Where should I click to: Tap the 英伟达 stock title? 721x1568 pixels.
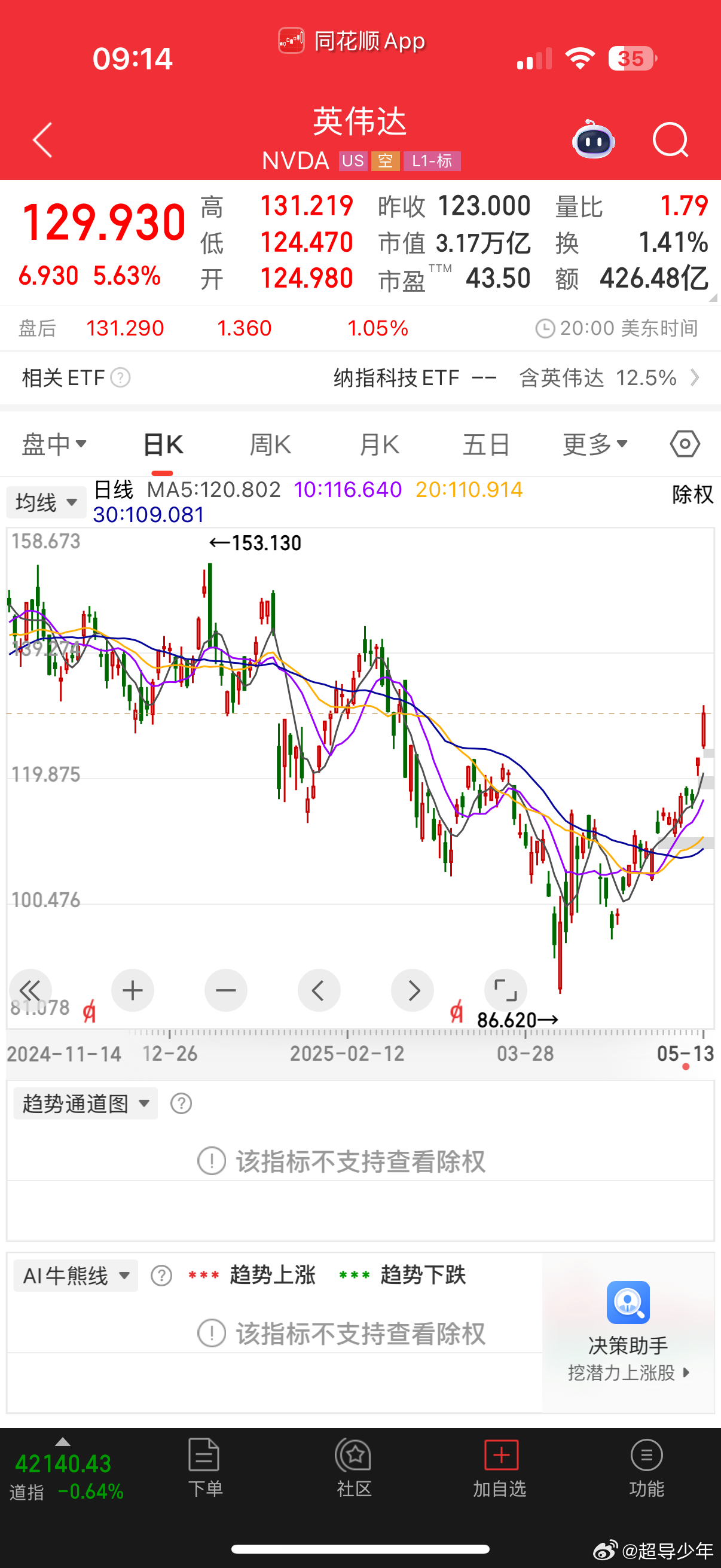click(359, 121)
